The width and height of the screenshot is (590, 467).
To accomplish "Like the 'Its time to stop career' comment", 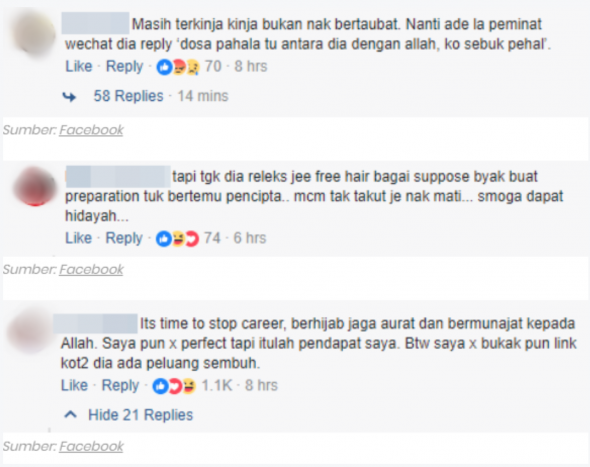I will coord(74,386).
